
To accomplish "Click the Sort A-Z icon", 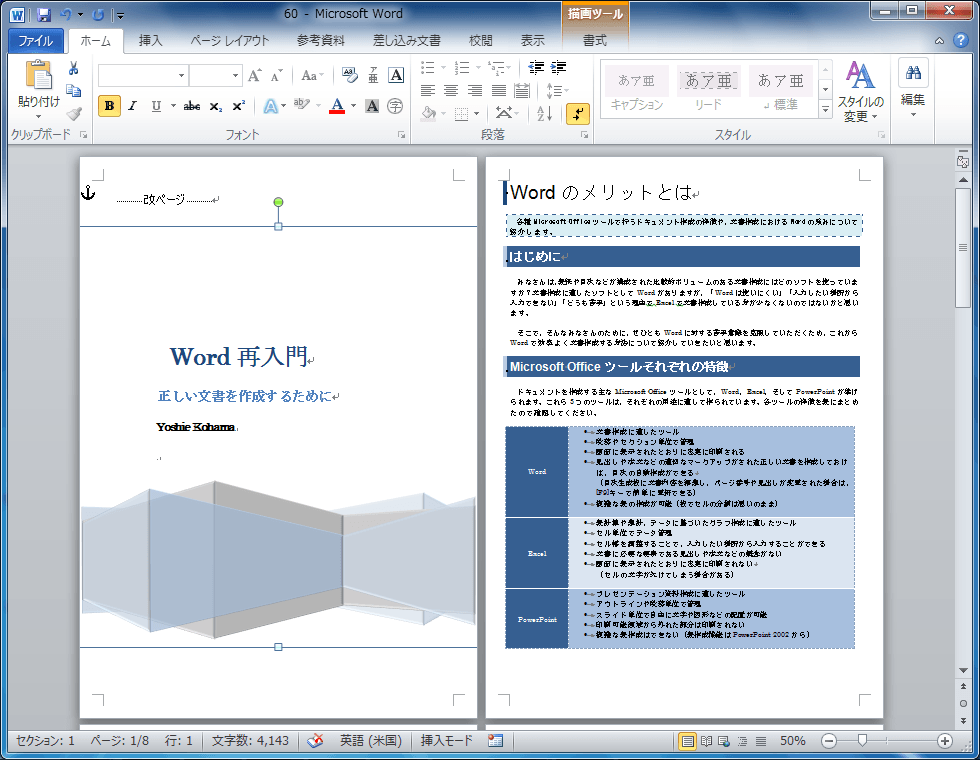I will [544, 113].
